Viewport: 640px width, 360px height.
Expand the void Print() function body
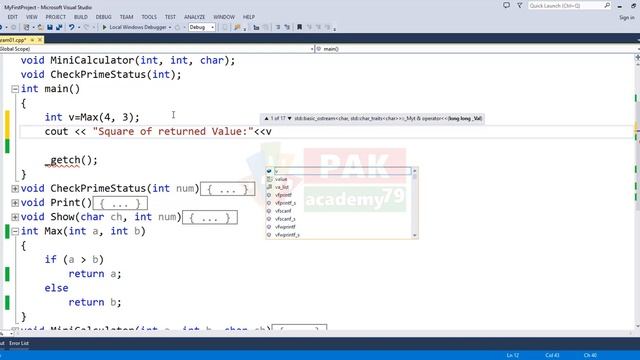[x=15, y=203]
